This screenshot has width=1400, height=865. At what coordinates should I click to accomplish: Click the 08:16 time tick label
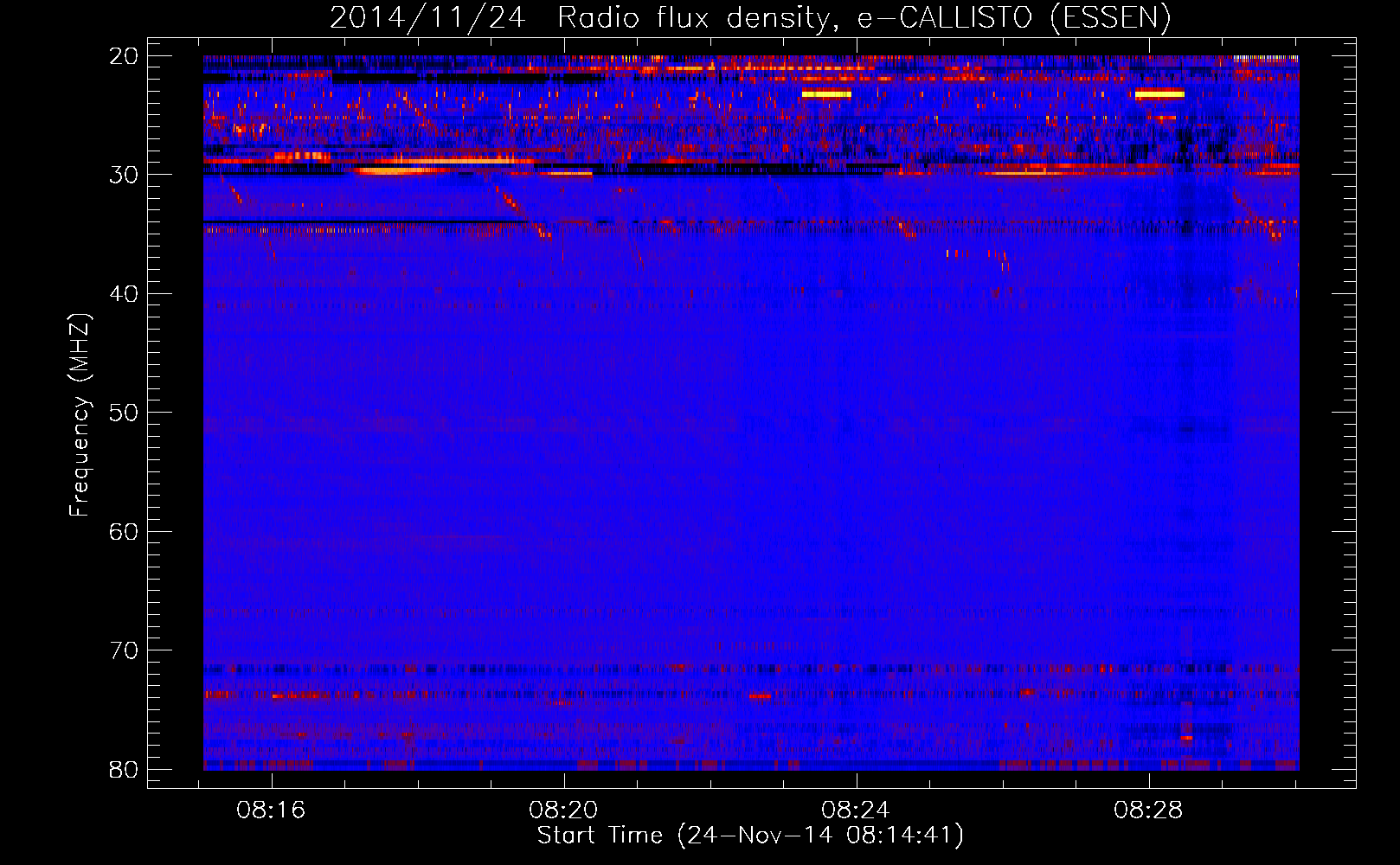[272, 810]
